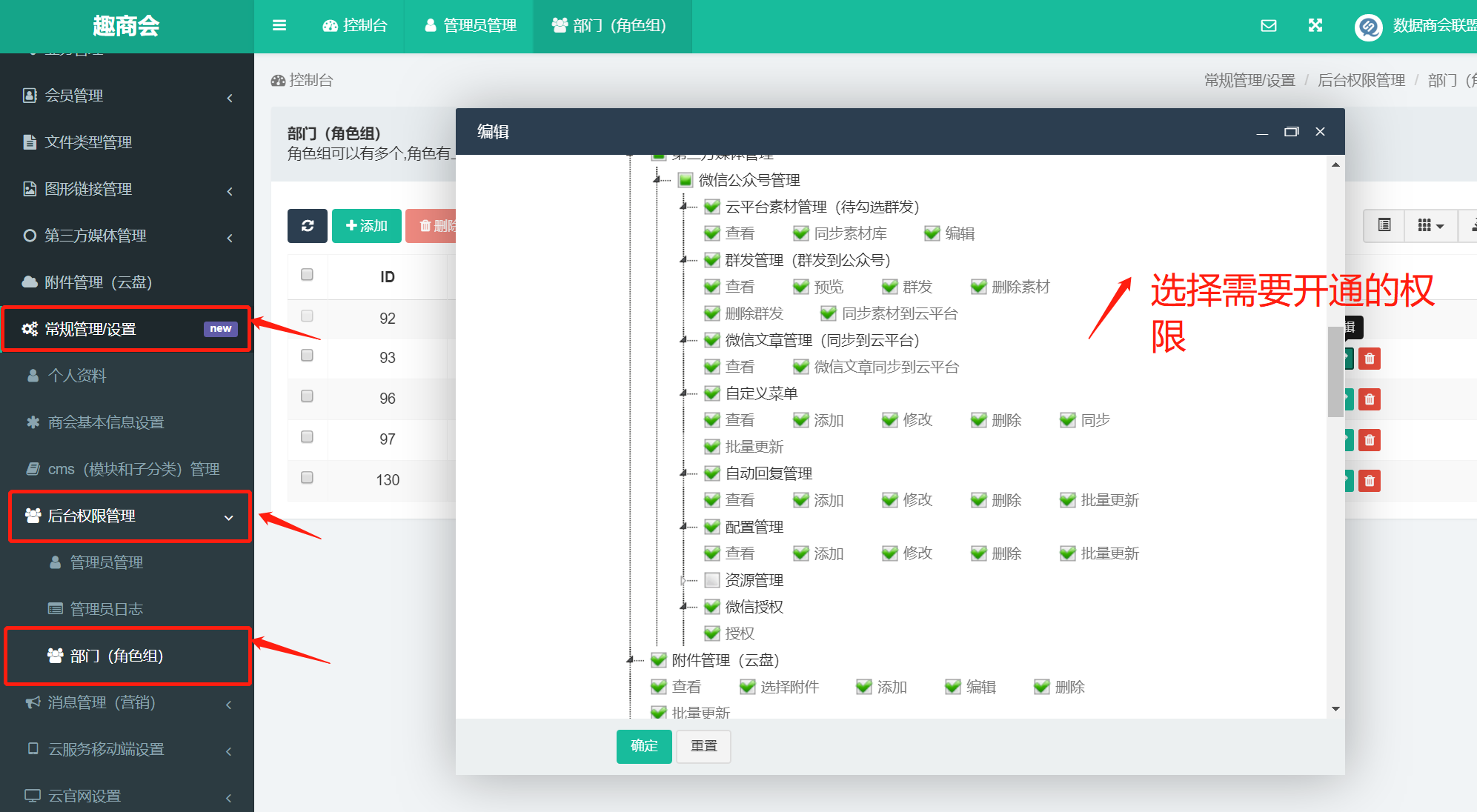Viewport: 1477px width, 812px height.
Task: Click the hamburger menu toggle icon
Action: pos(279,26)
